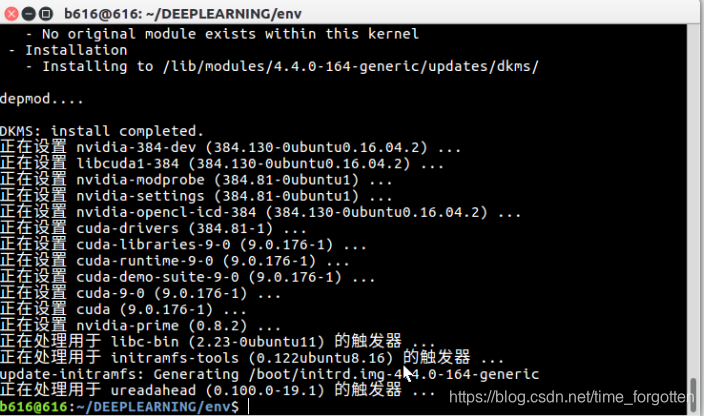This screenshot has width=704, height=416.
Task: Click the cuda-drivers (384.81-1) line
Action: (153, 228)
